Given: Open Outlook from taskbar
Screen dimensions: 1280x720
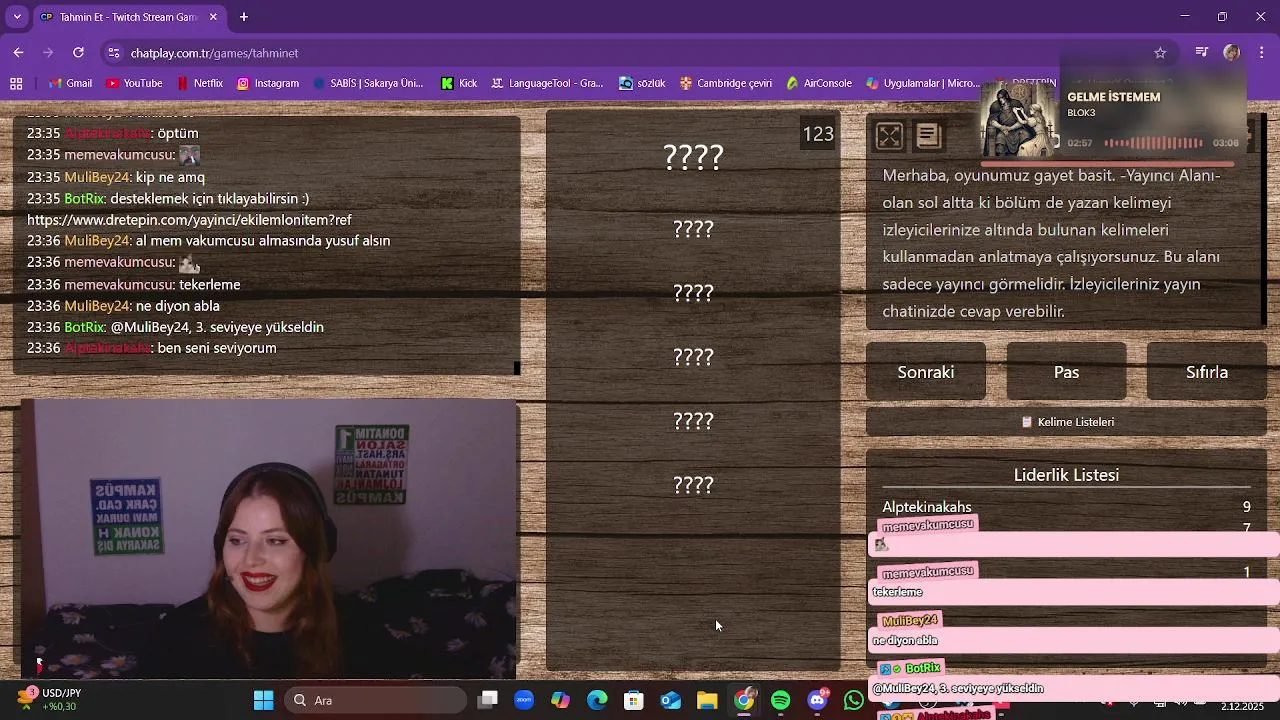Looking at the screenshot, I should click(671, 700).
